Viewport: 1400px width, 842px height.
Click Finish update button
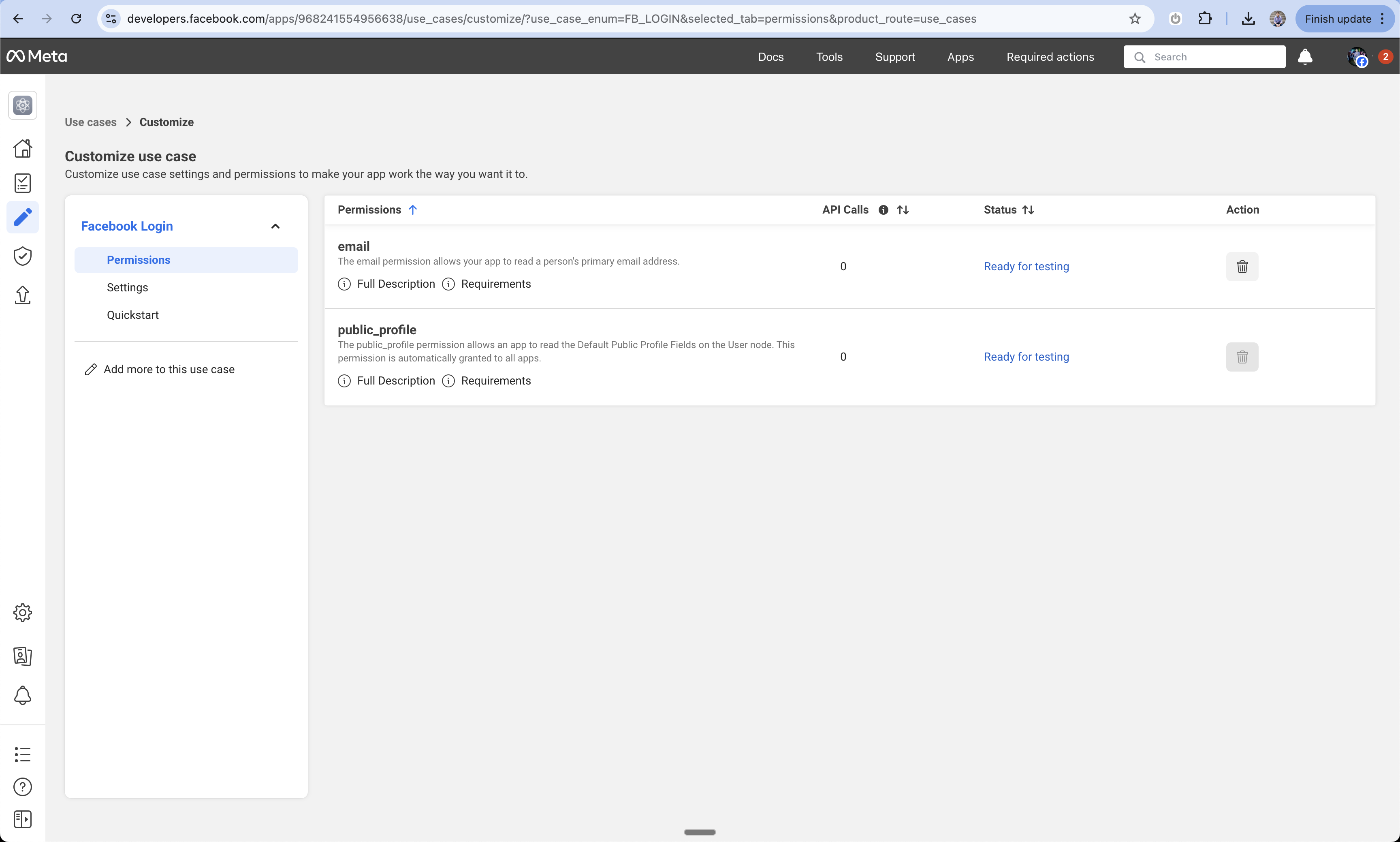coord(1345,19)
